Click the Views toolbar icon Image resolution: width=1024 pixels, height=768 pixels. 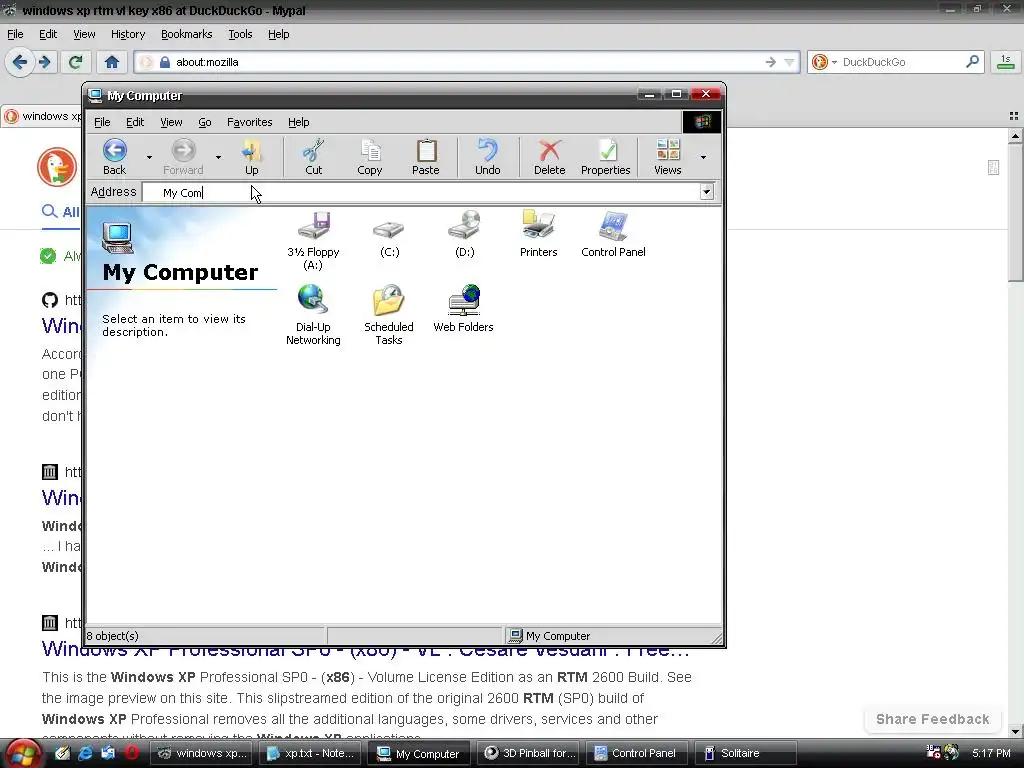click(667, 157)
